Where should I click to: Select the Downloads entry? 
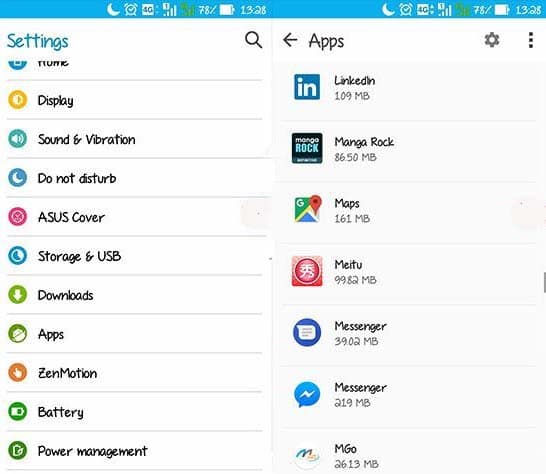[134, 295]
